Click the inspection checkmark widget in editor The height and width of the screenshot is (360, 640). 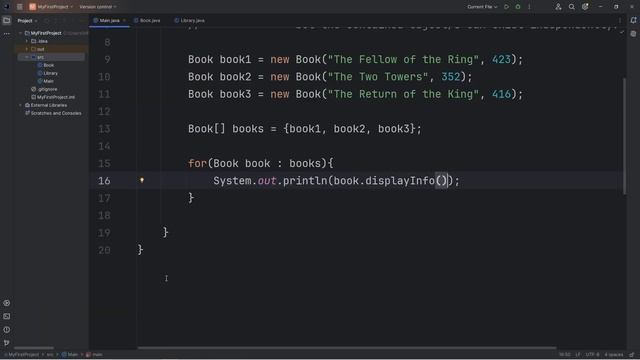622,32
